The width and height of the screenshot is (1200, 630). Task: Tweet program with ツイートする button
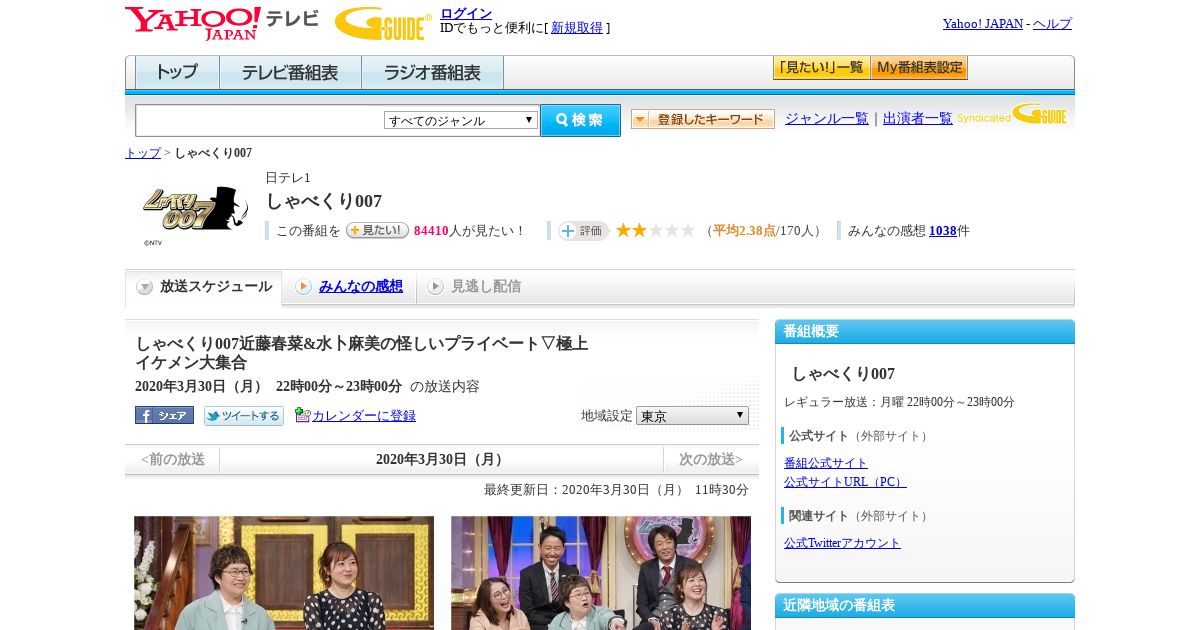pos(244,415)
